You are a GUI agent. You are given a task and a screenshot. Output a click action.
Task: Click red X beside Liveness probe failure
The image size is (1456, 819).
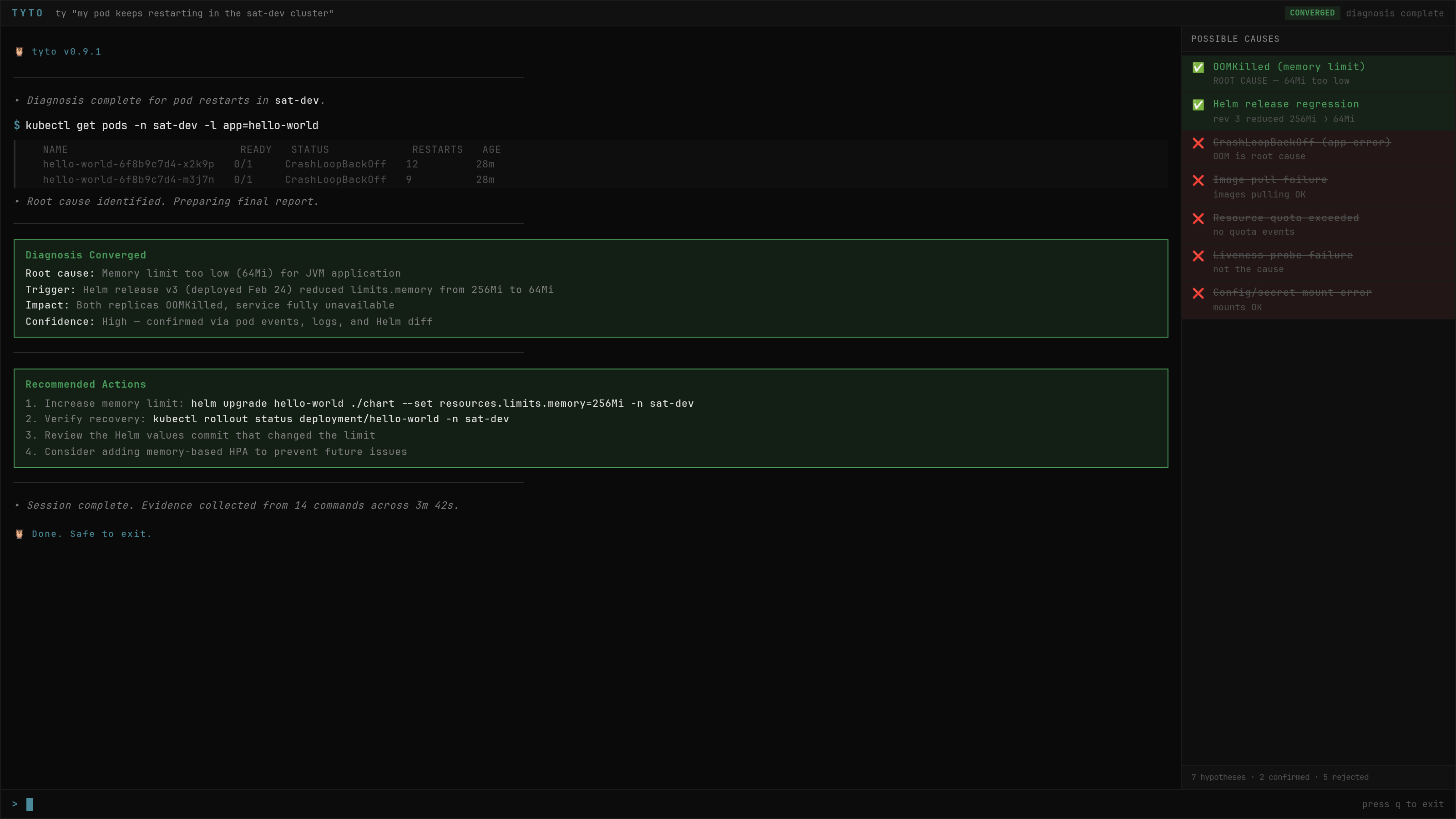tap(1198, 256)
